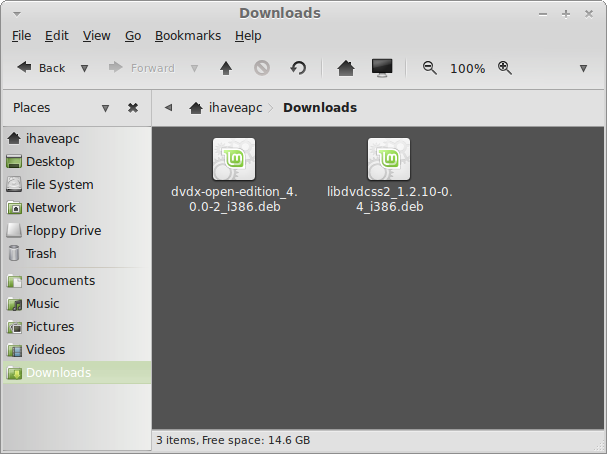The height and width of the screenshot is (454, 607).
Task: Go up to the parent folder
Action: click(x=226, y=69)
